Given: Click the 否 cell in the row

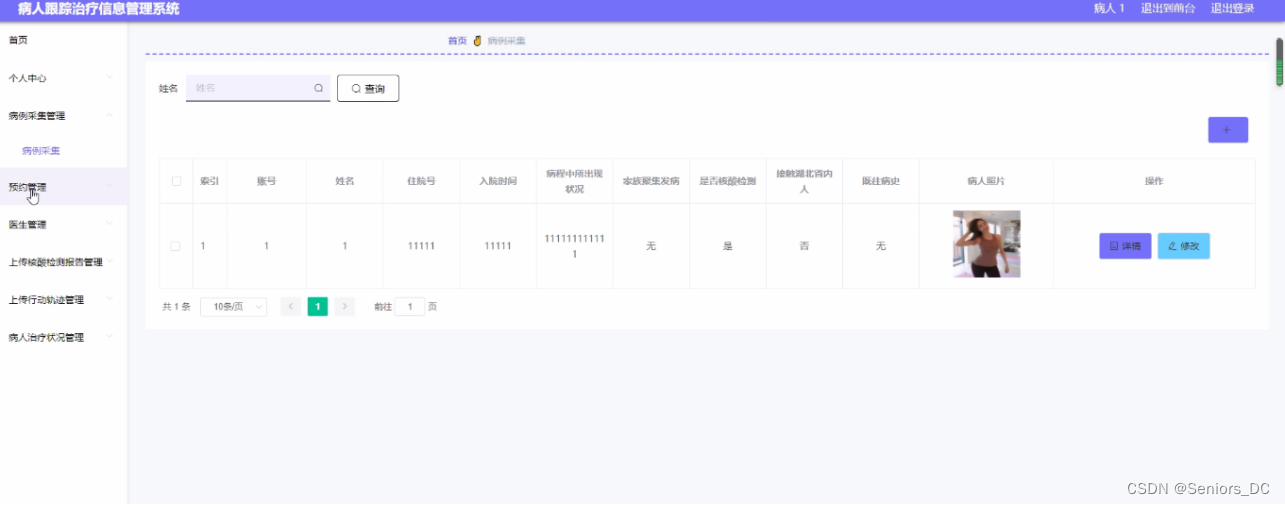Looking at the screenshot, I should point(804,246).
